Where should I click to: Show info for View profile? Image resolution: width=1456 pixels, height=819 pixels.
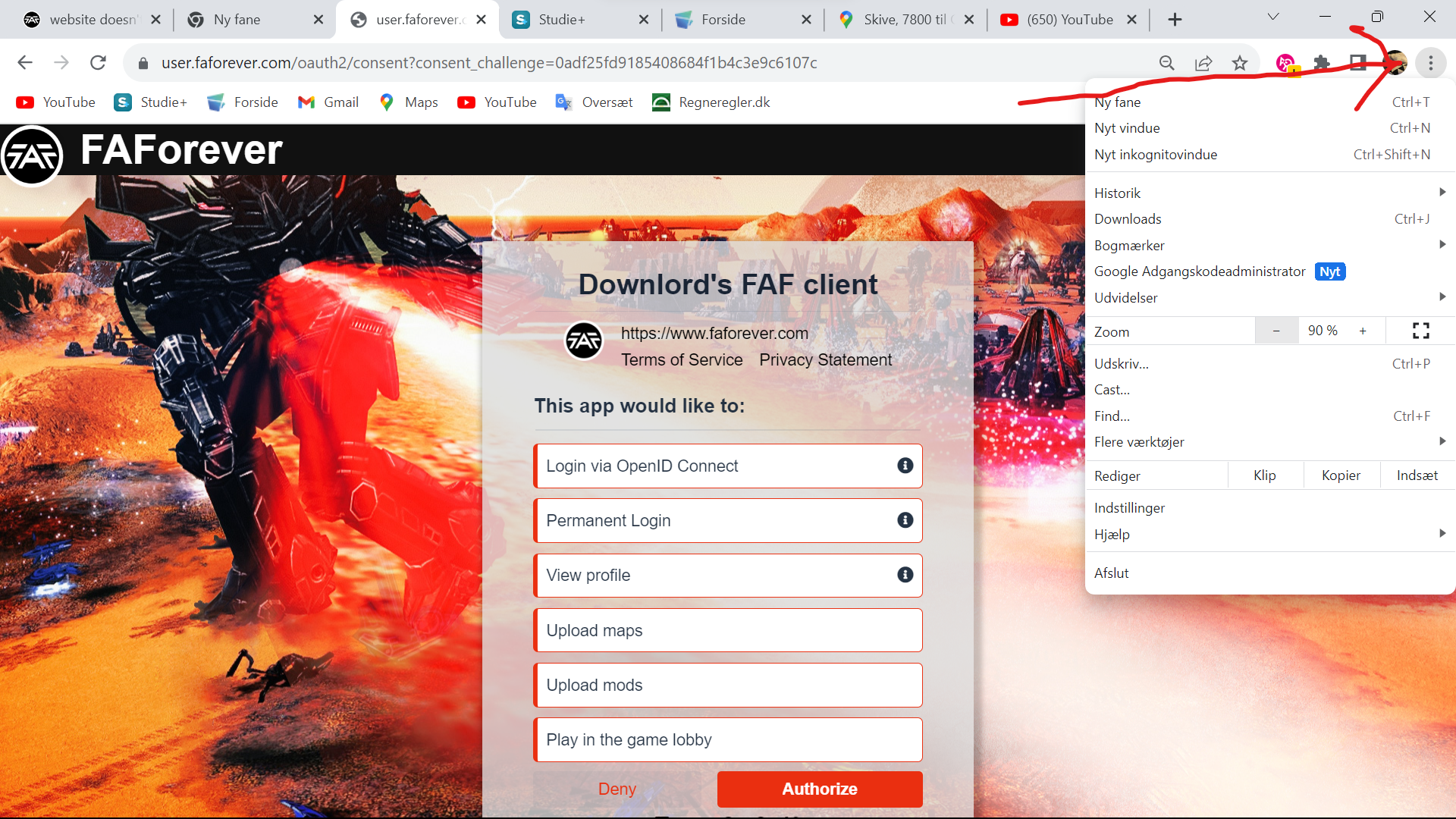[905, 575]
